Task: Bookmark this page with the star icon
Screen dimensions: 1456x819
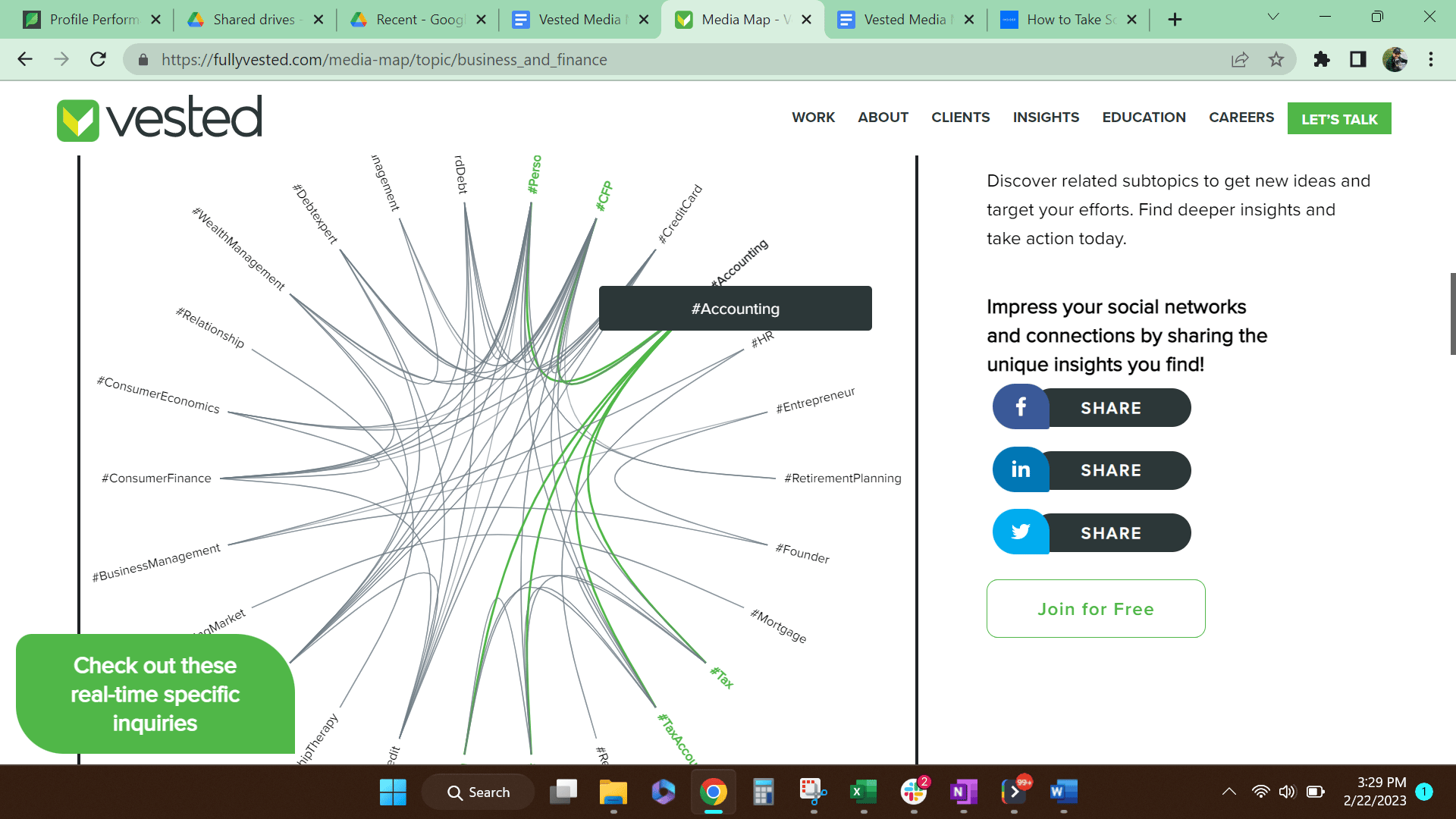Action: tap(1276, 59)
